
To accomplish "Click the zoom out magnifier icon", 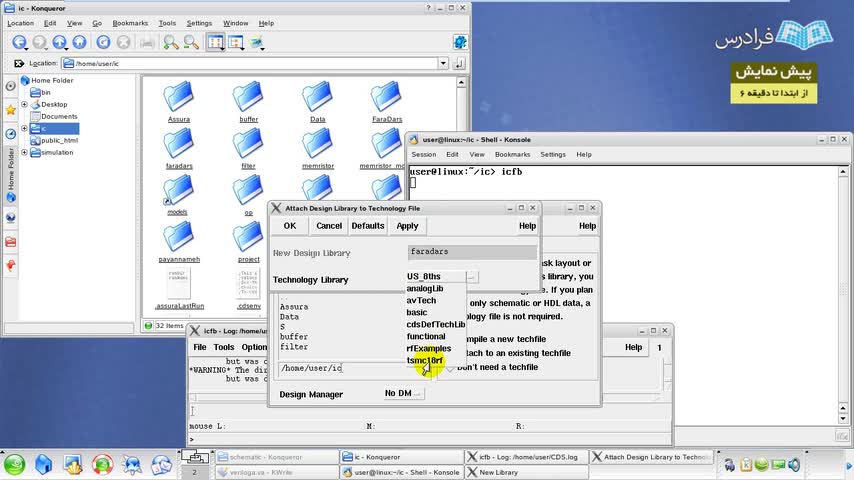I will tap(191, 42).
